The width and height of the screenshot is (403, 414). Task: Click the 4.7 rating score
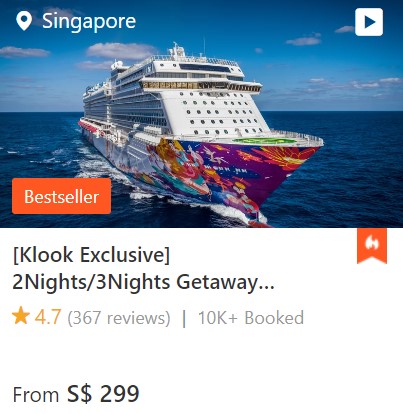point(48,317)
